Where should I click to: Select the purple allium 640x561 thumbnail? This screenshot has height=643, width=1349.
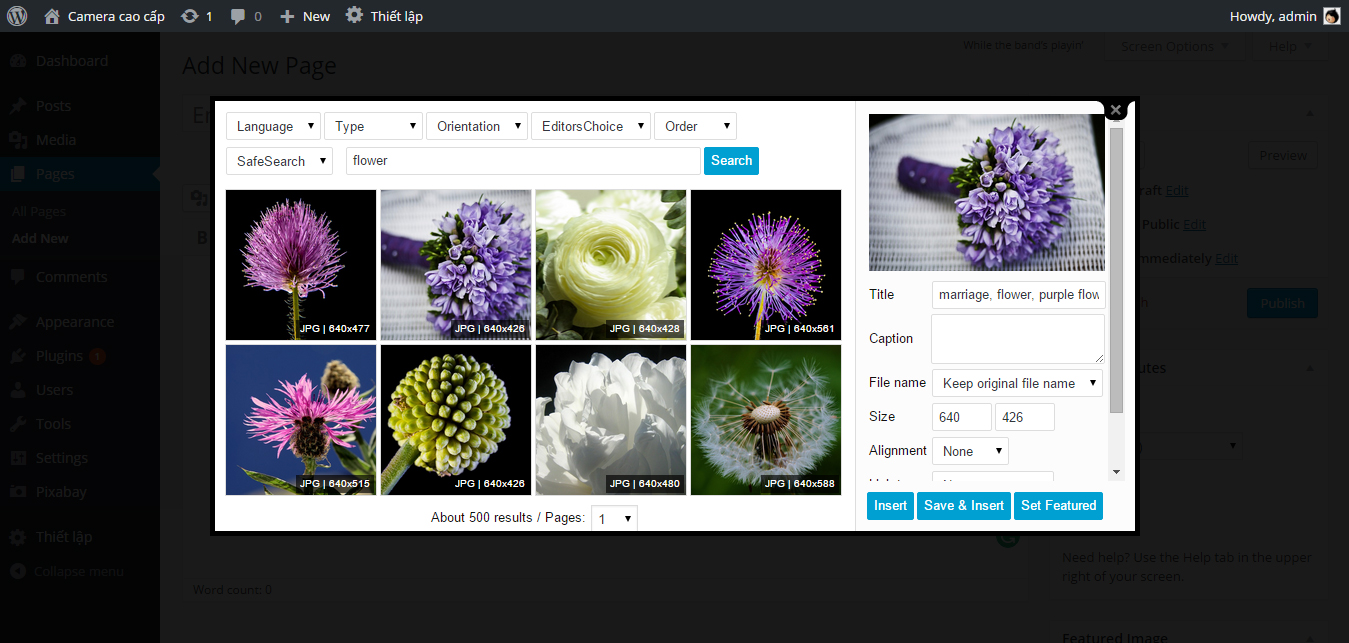click(x=766, y=265)
